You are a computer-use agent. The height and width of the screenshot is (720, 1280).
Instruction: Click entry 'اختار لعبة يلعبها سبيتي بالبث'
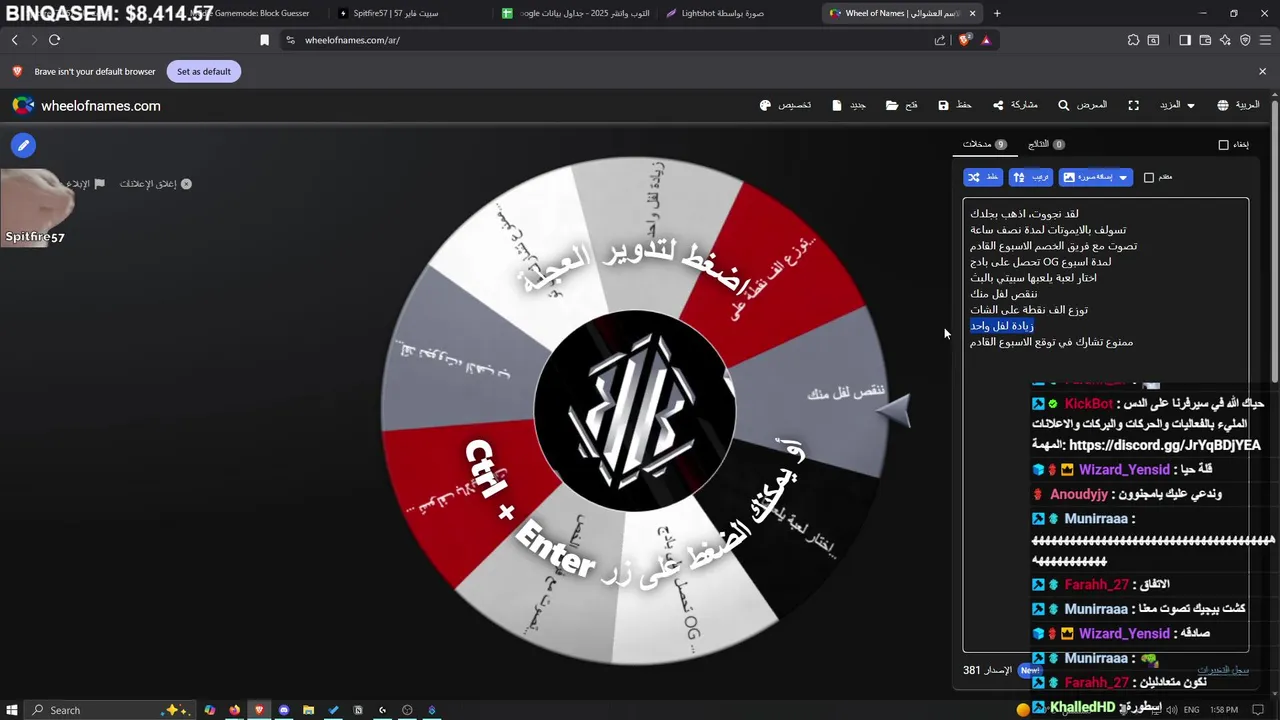point(1033,278)
